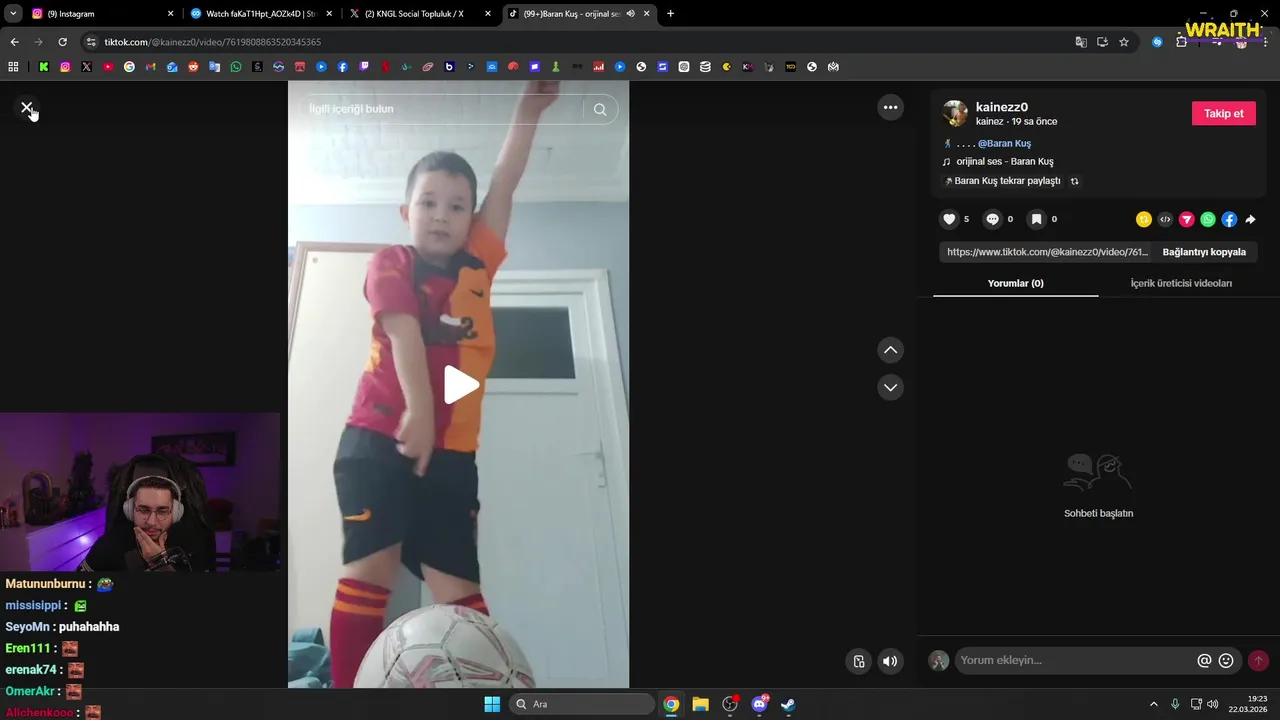Click the search magnifier icon over the video
Viewport: 1280px width, 720px height.
coord(600,109)
